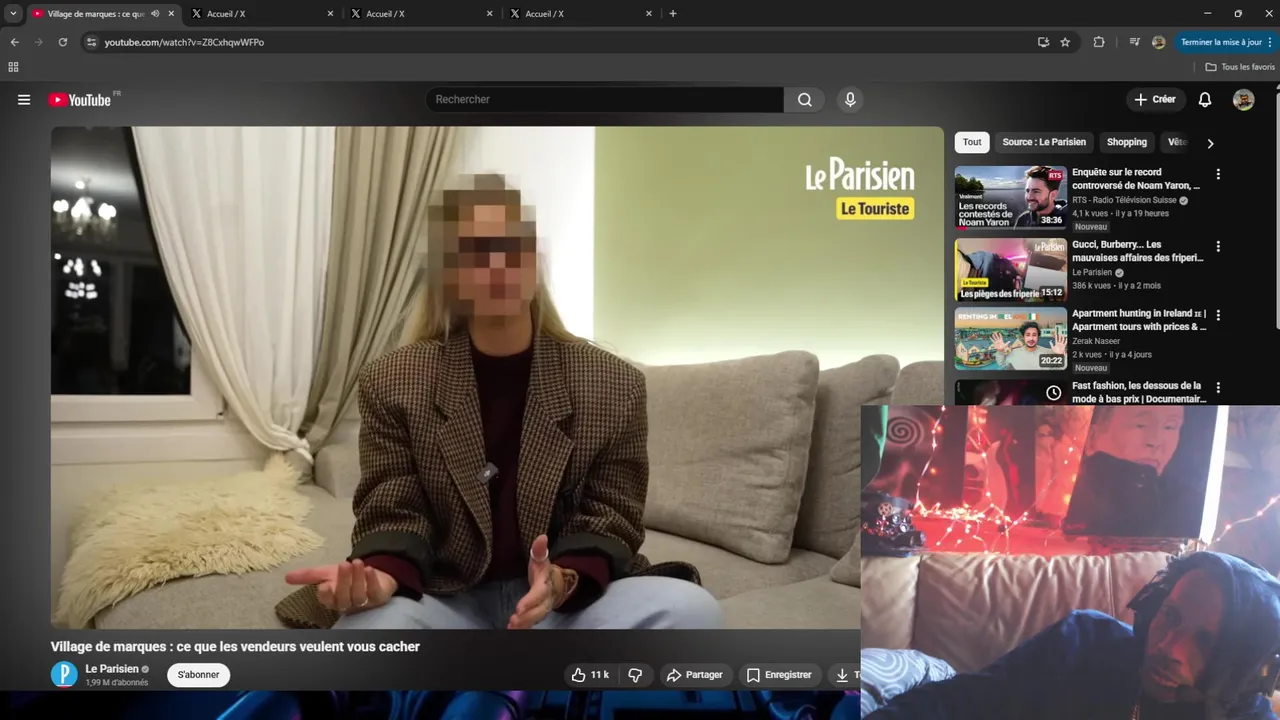Click the YouTube search magnifier button
The height and width of the screenshot is (720, 1280).
[805, 100]
